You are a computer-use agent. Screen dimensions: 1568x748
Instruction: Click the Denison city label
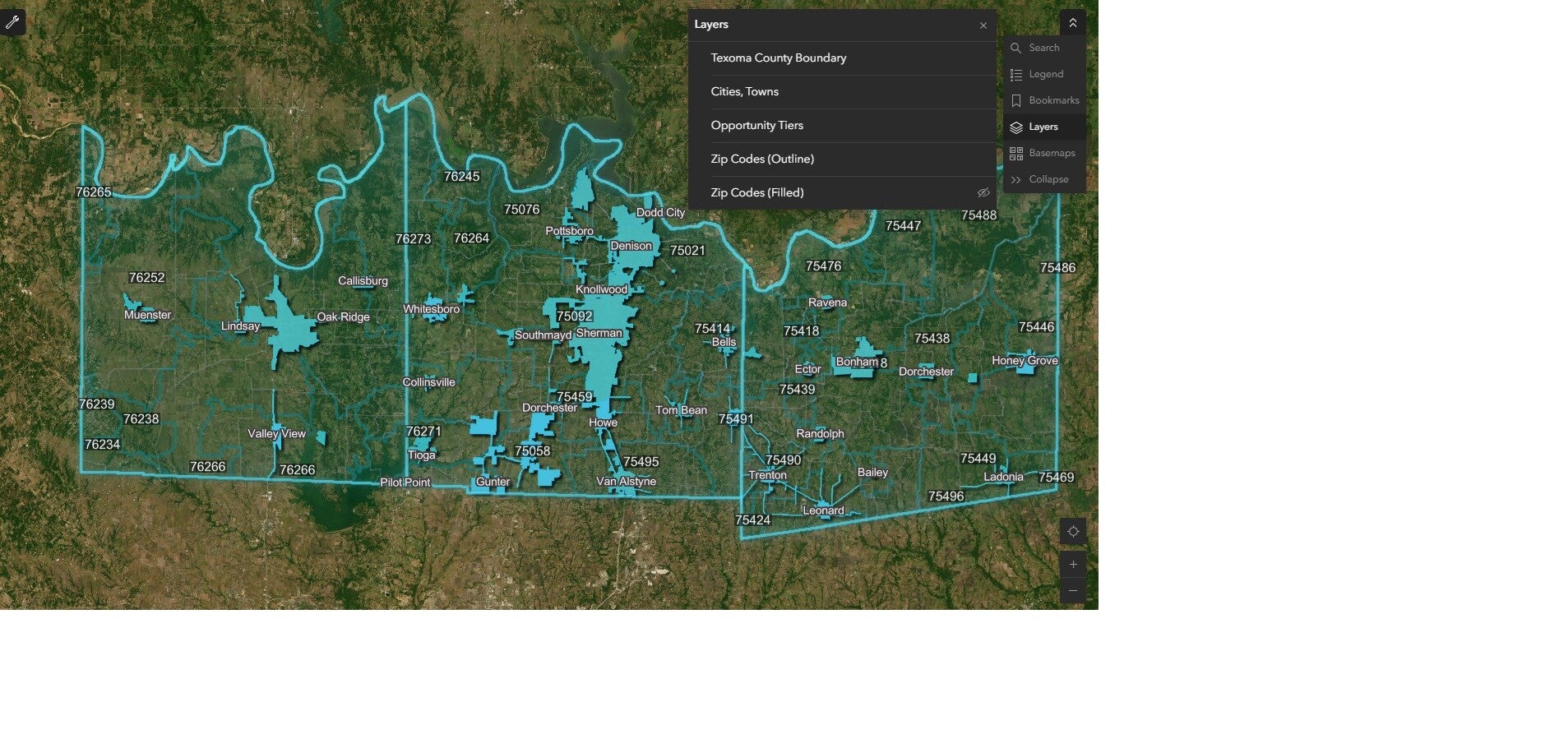[631, 246]
